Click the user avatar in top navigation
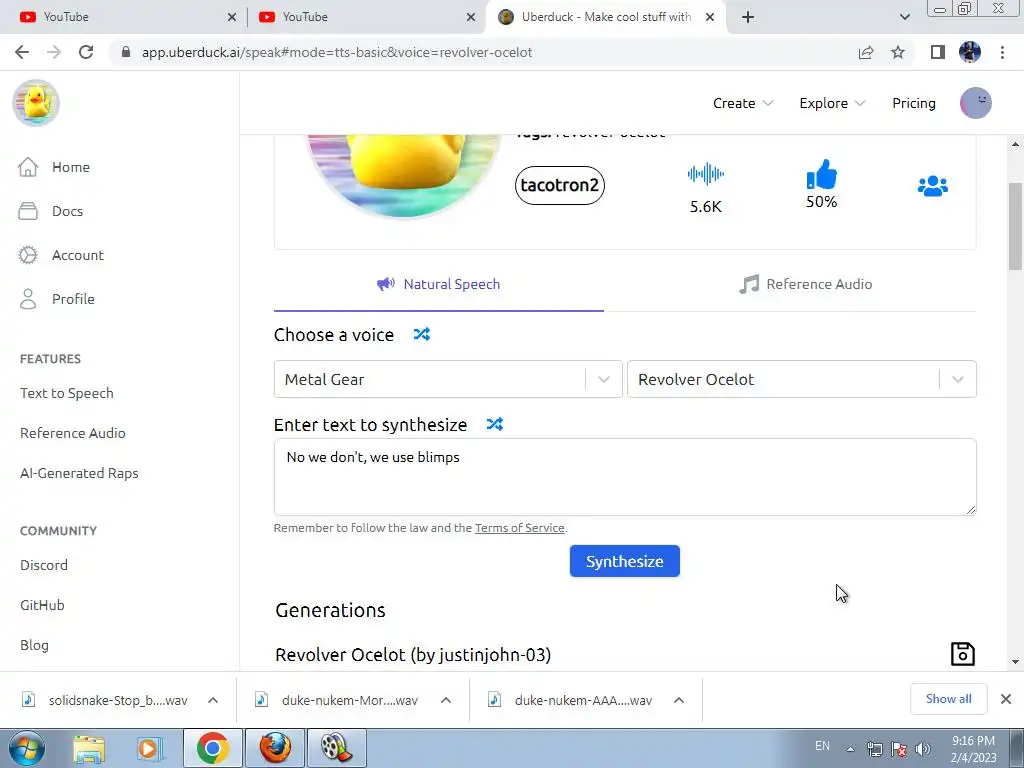The image size is (1024, 768). click(976, 103)
